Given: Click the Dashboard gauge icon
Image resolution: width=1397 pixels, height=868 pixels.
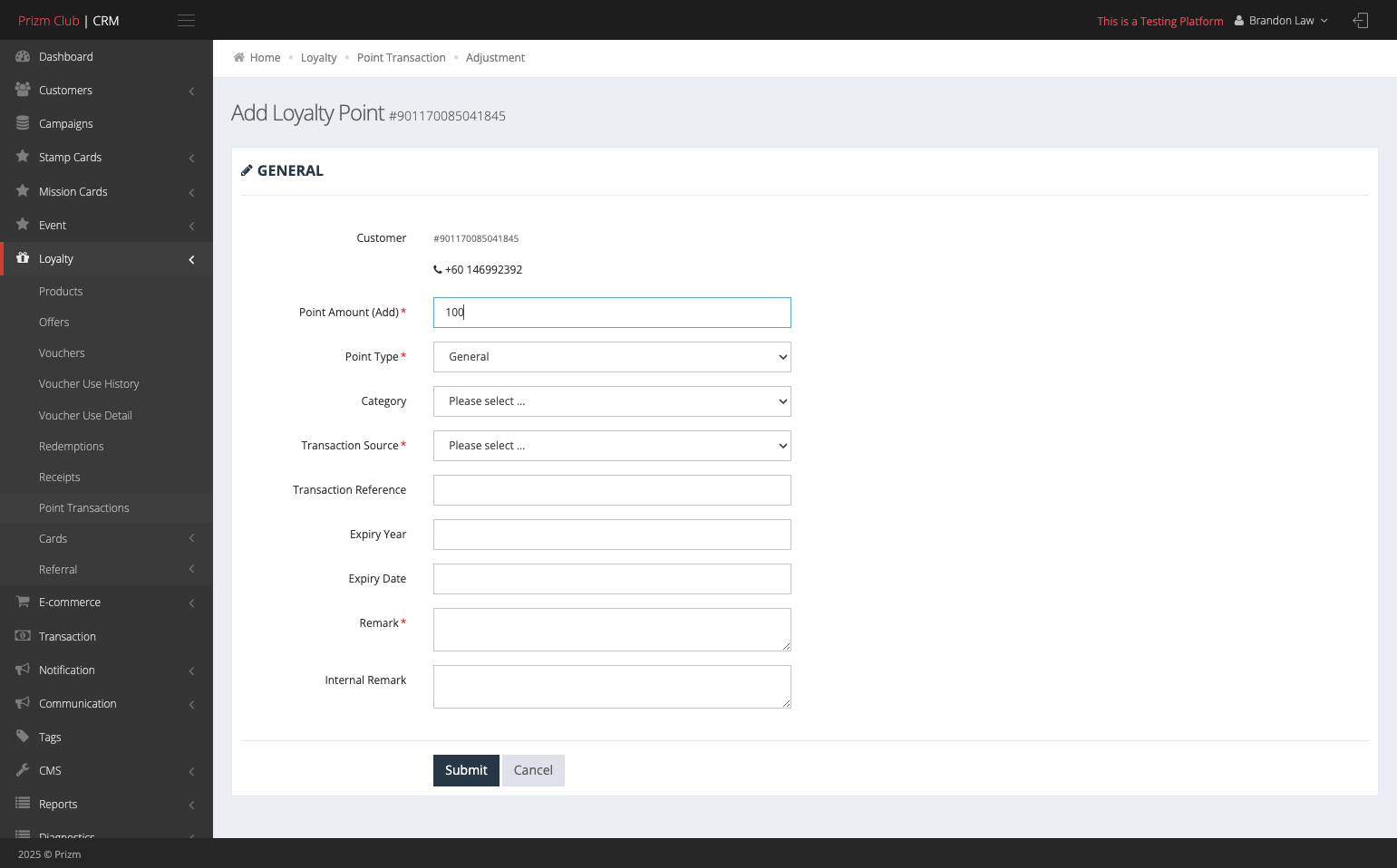Looking at the screenshot, I should coord(23,56).
